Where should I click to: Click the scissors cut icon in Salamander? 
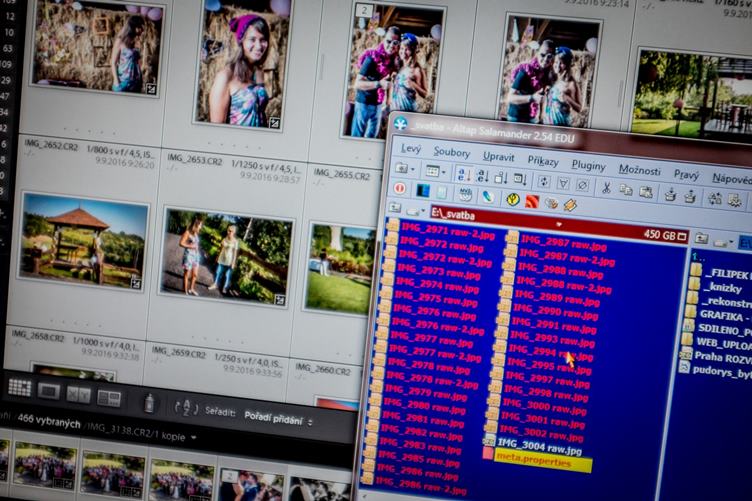[605, 187]
